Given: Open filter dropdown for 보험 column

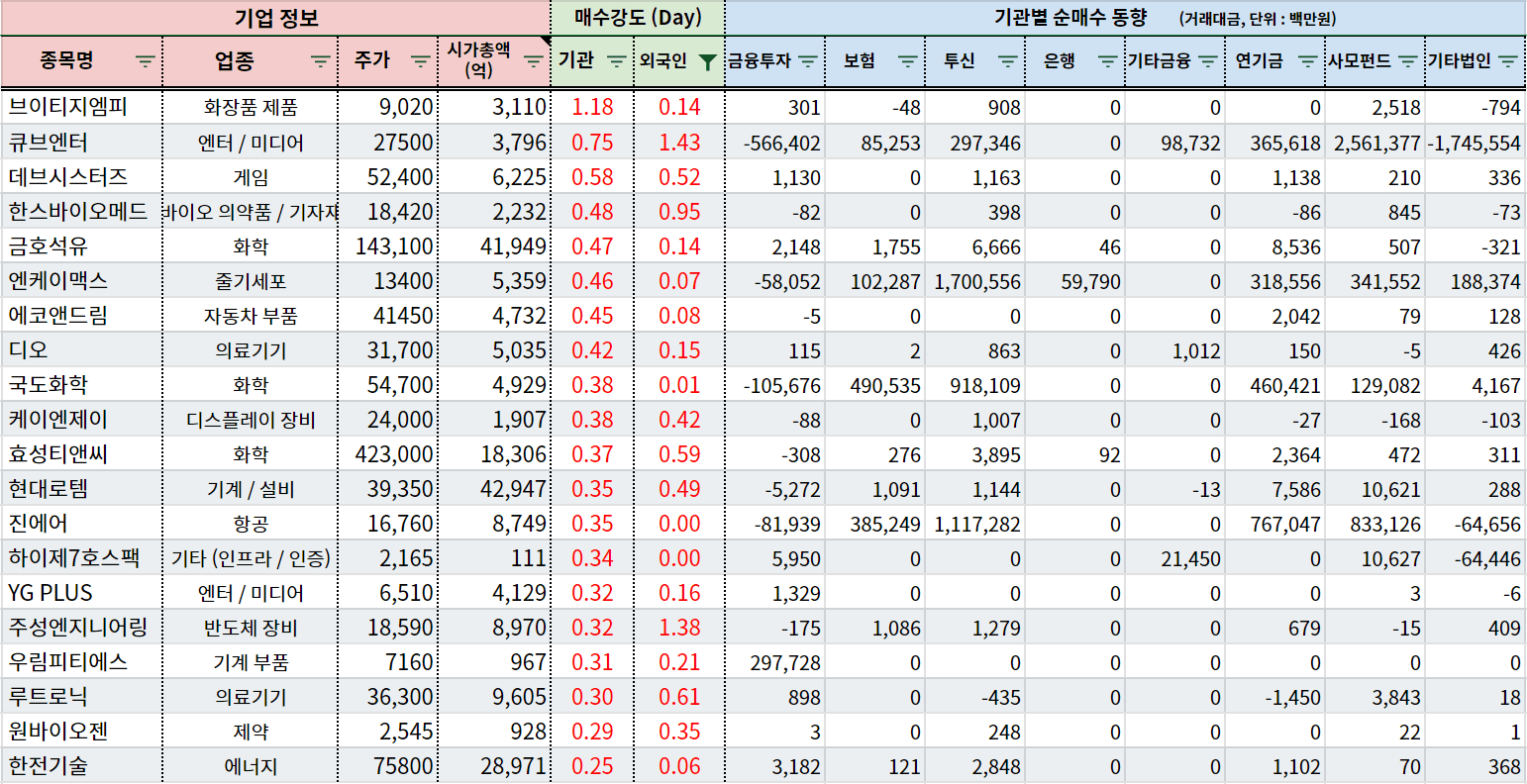Looking at the screenshot, I should pos(908,61).
